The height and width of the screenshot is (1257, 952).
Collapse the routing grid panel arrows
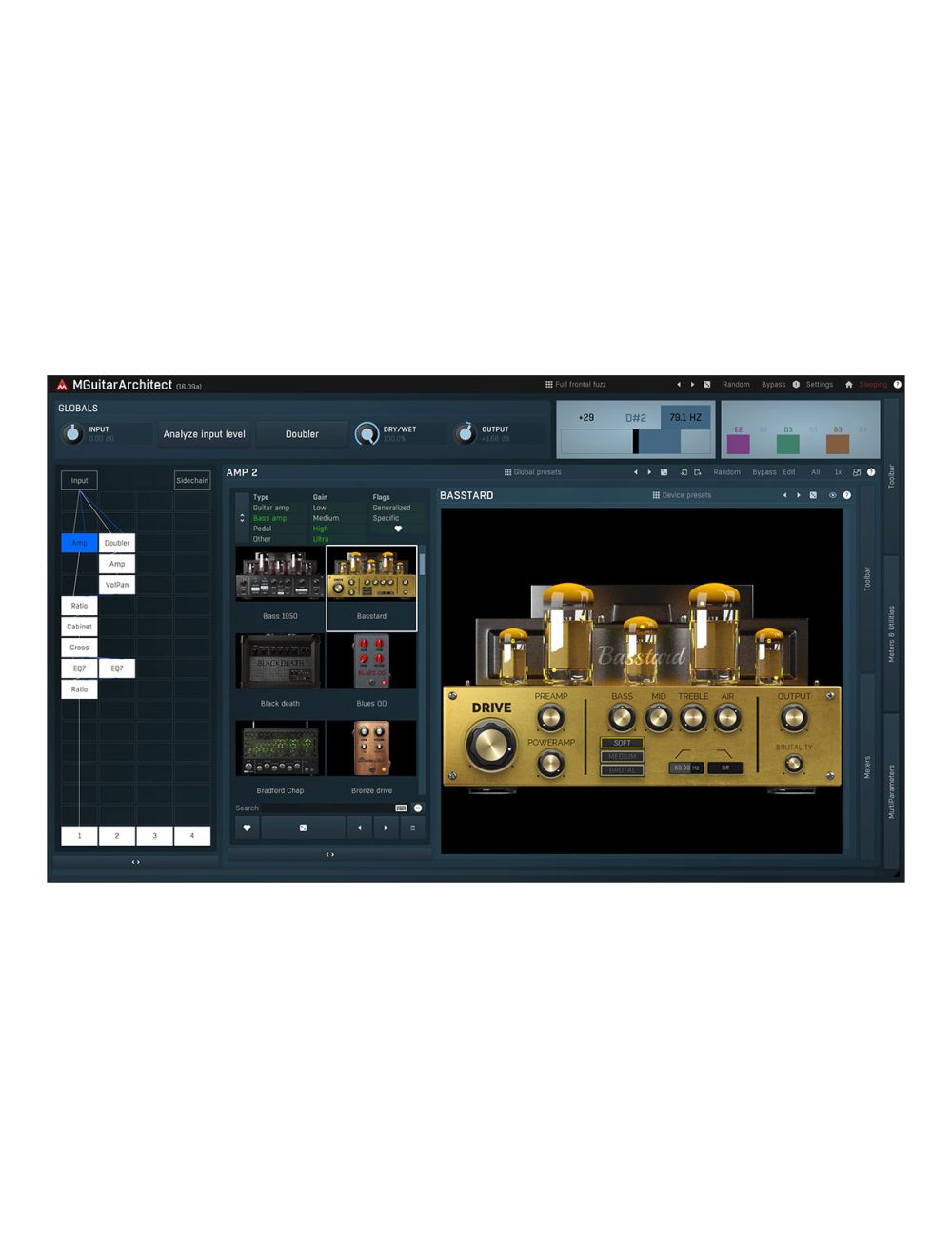135,862
